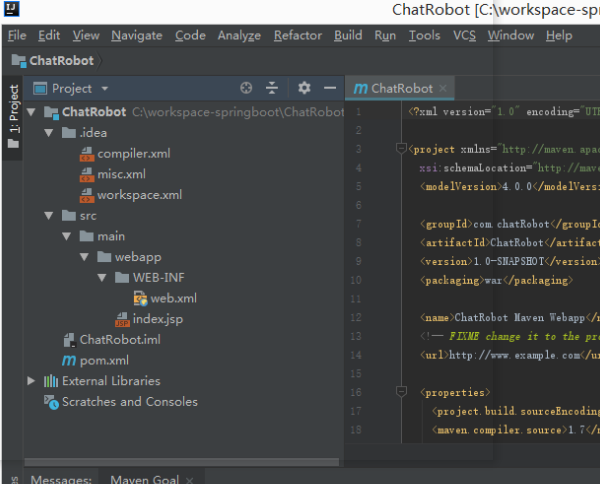The height and width of the screenshot is (484, 600).
Task: Click the workspace.xml file icon
Action: tap(87, 195)
